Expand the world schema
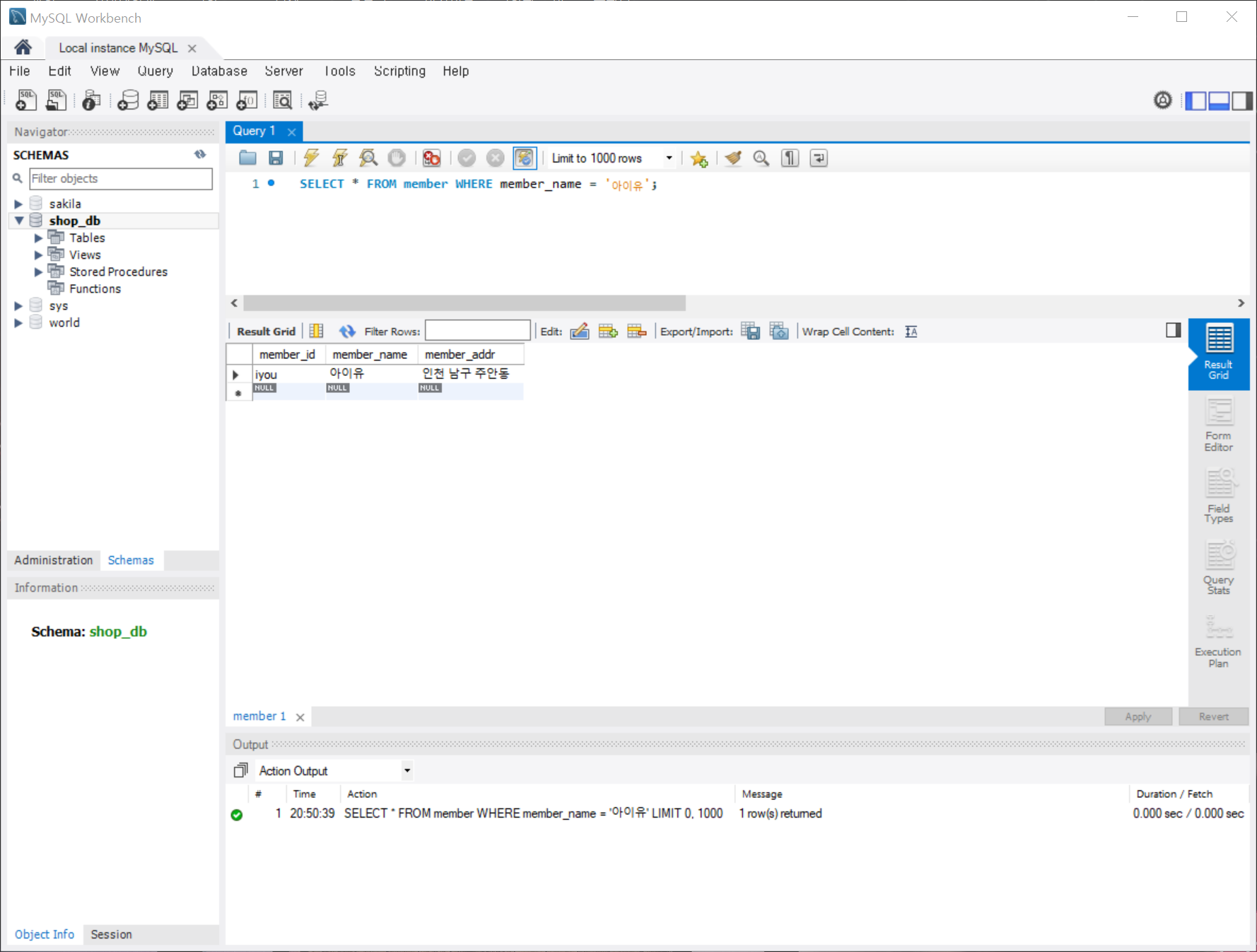Viewport: 1257px width, 952px height. pos(18,323)
